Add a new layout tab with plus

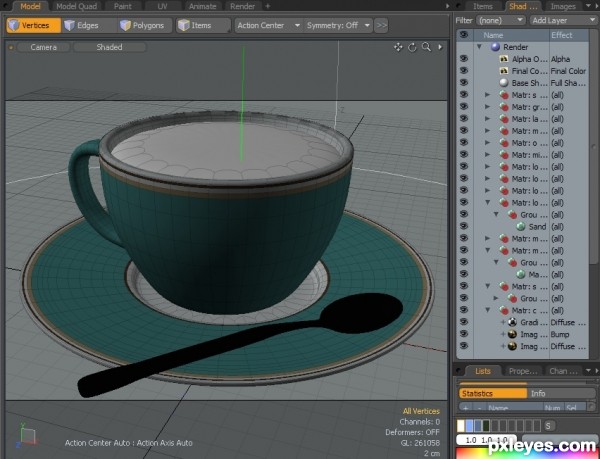click(268, 6)
